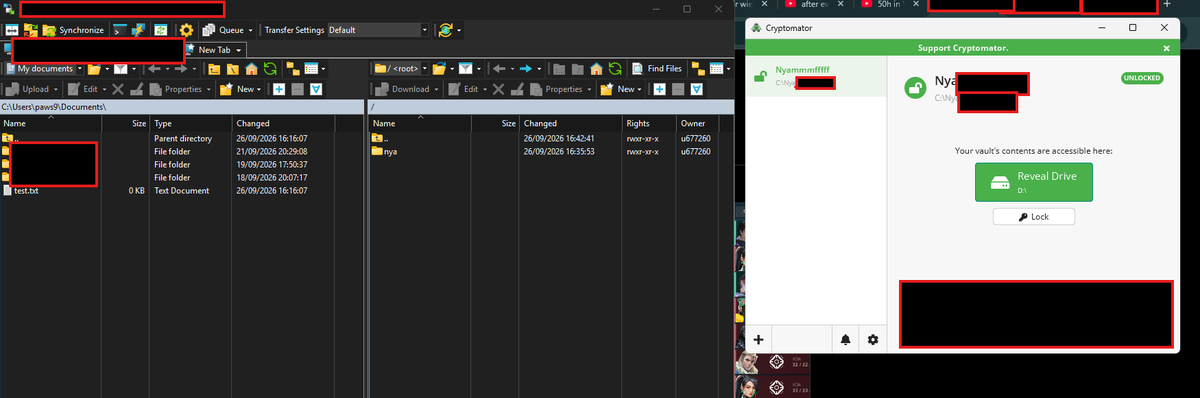Open Cryptomator settings gear icon

872,340
